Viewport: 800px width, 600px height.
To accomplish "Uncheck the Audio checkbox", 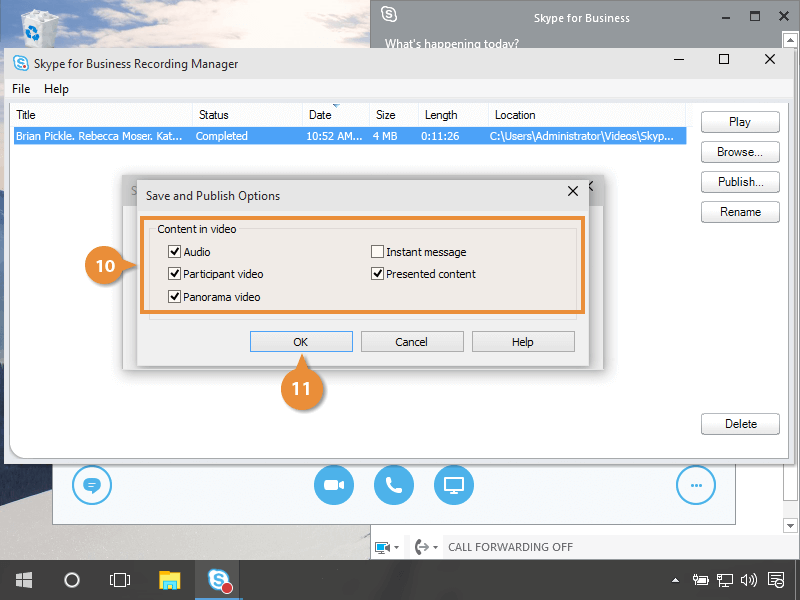I will (x=175, y=252).
